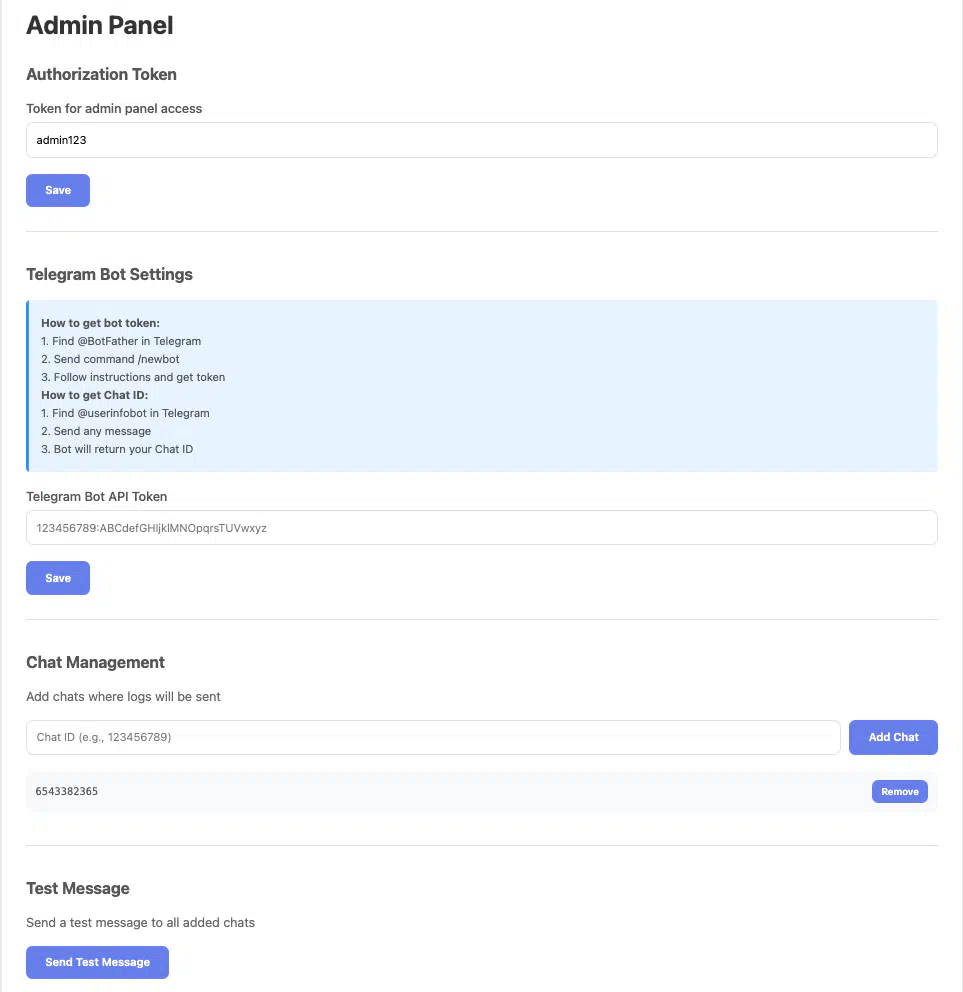Click the Authorization Token section heading
This screenshot has width=963, height=992.
pos(101,74)
